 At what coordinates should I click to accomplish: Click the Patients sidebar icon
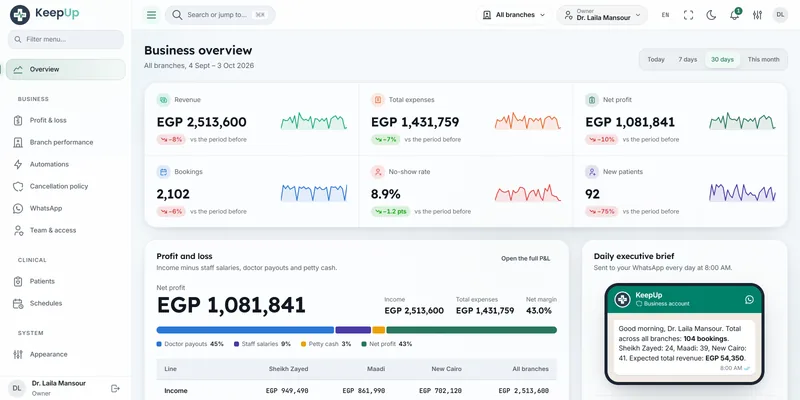click(x=18, y=281)
